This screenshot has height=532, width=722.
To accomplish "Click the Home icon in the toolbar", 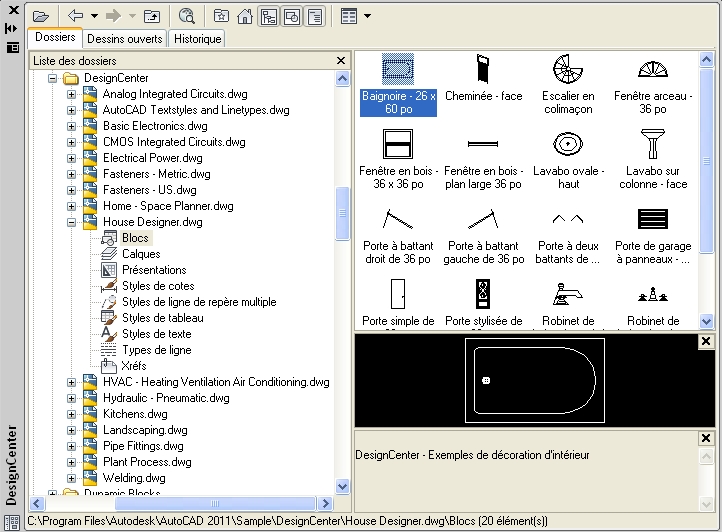I will click(244, 16).
